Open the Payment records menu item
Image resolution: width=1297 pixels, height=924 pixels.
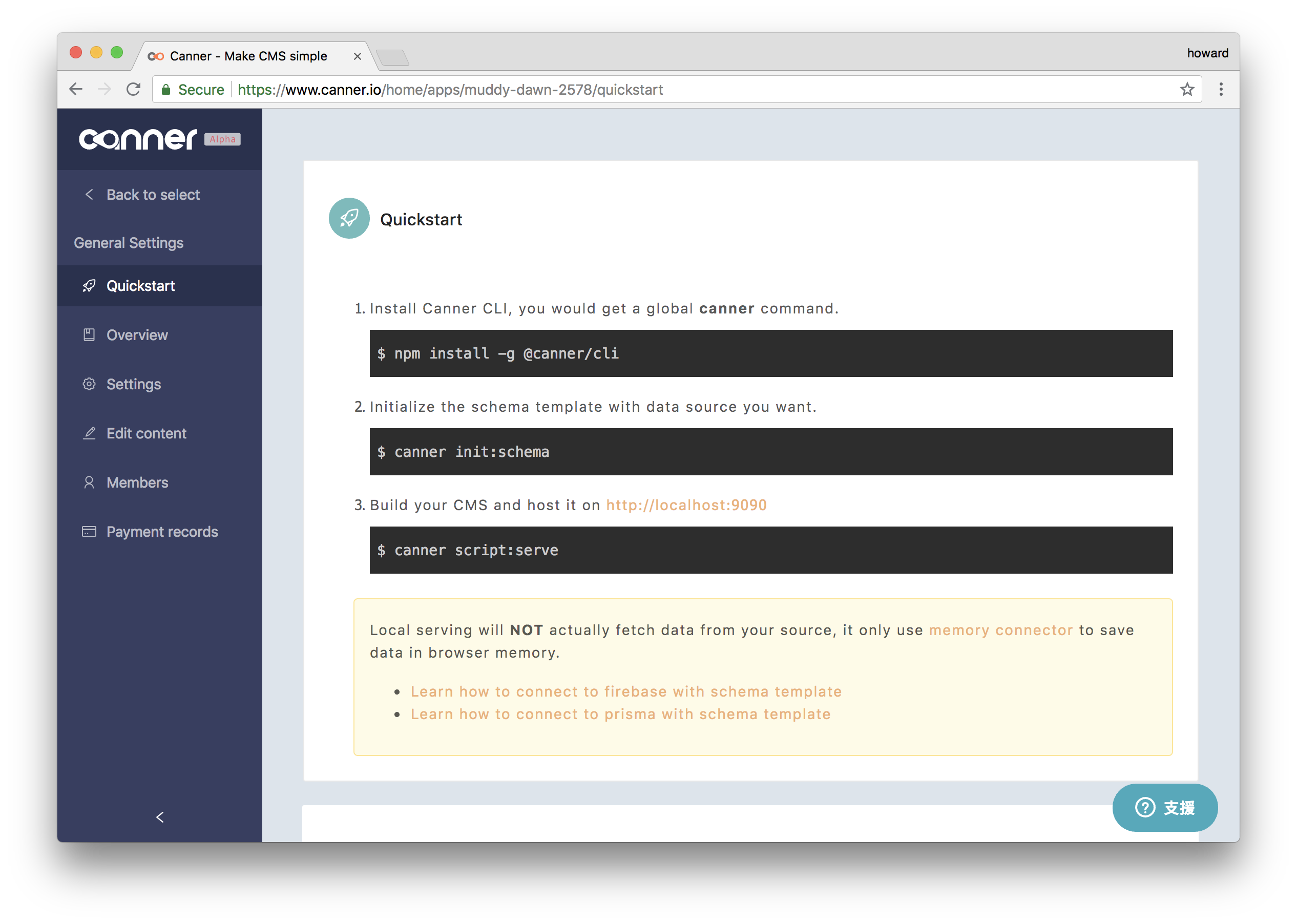[x=162, y=532]
